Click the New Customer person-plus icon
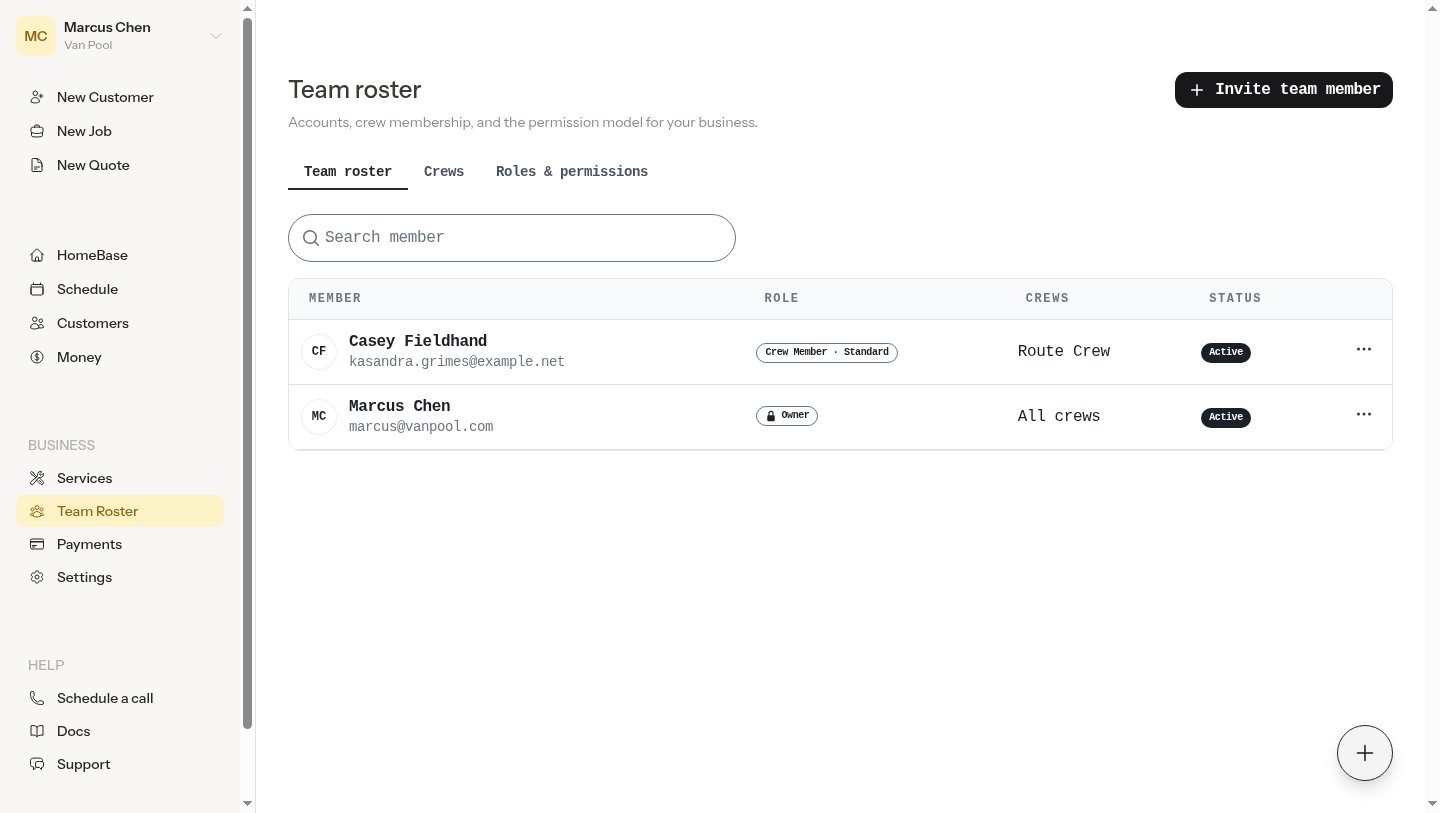1440x813 pixels. click(x=37, y=97)
